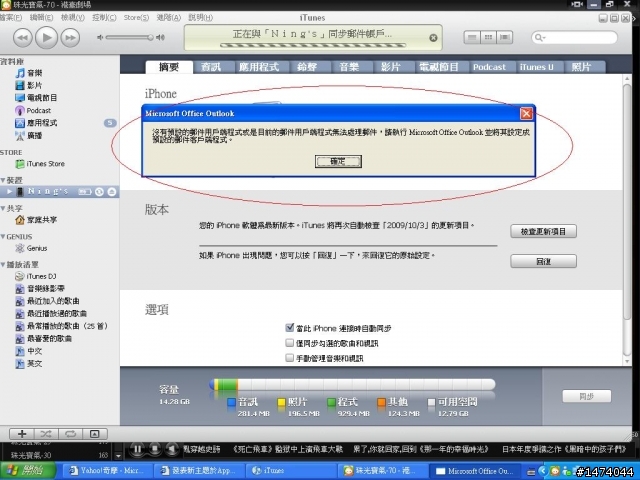Open the 中文 playlist
This screenshot has height=480, width=640.
pos(29,351)
